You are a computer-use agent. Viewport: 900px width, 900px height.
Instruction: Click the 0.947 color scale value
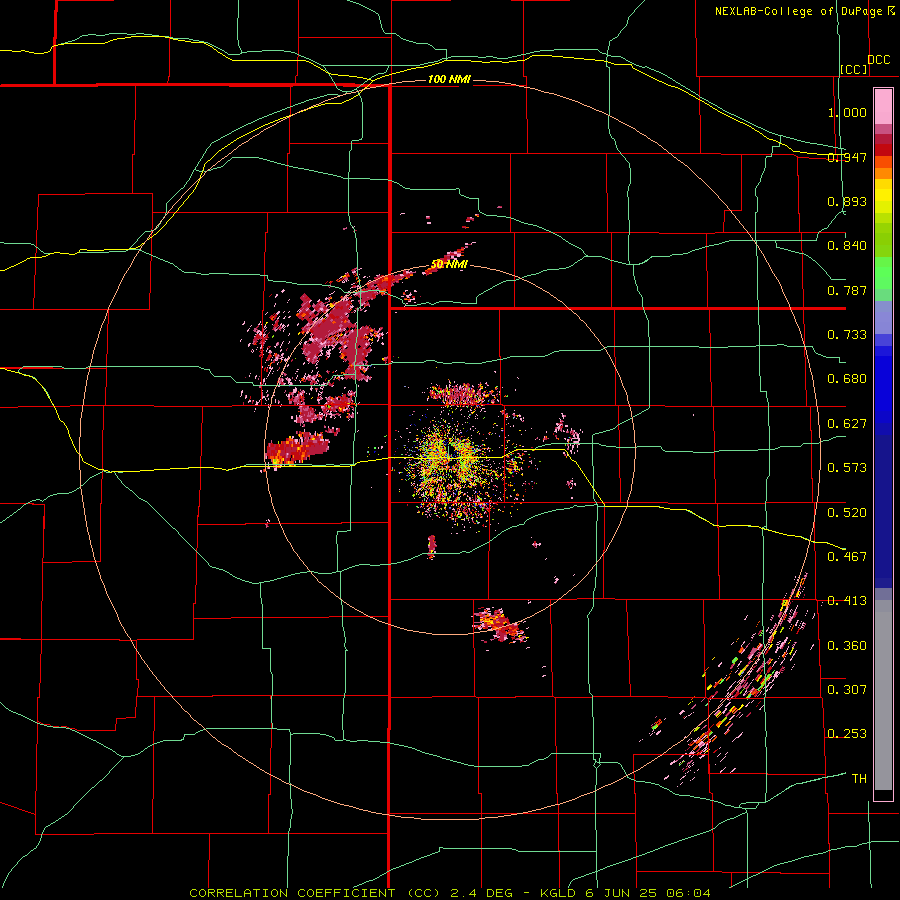(847, 157)
